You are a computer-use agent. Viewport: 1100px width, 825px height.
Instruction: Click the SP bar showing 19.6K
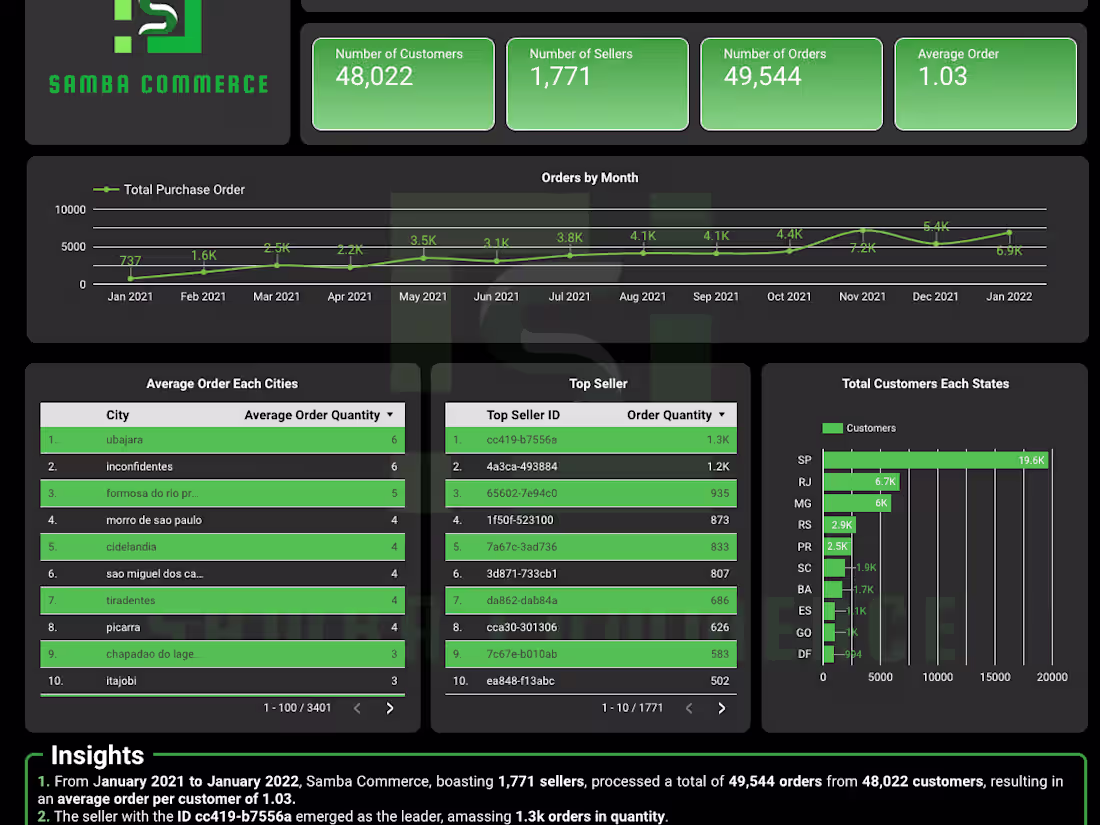[935, 460]
